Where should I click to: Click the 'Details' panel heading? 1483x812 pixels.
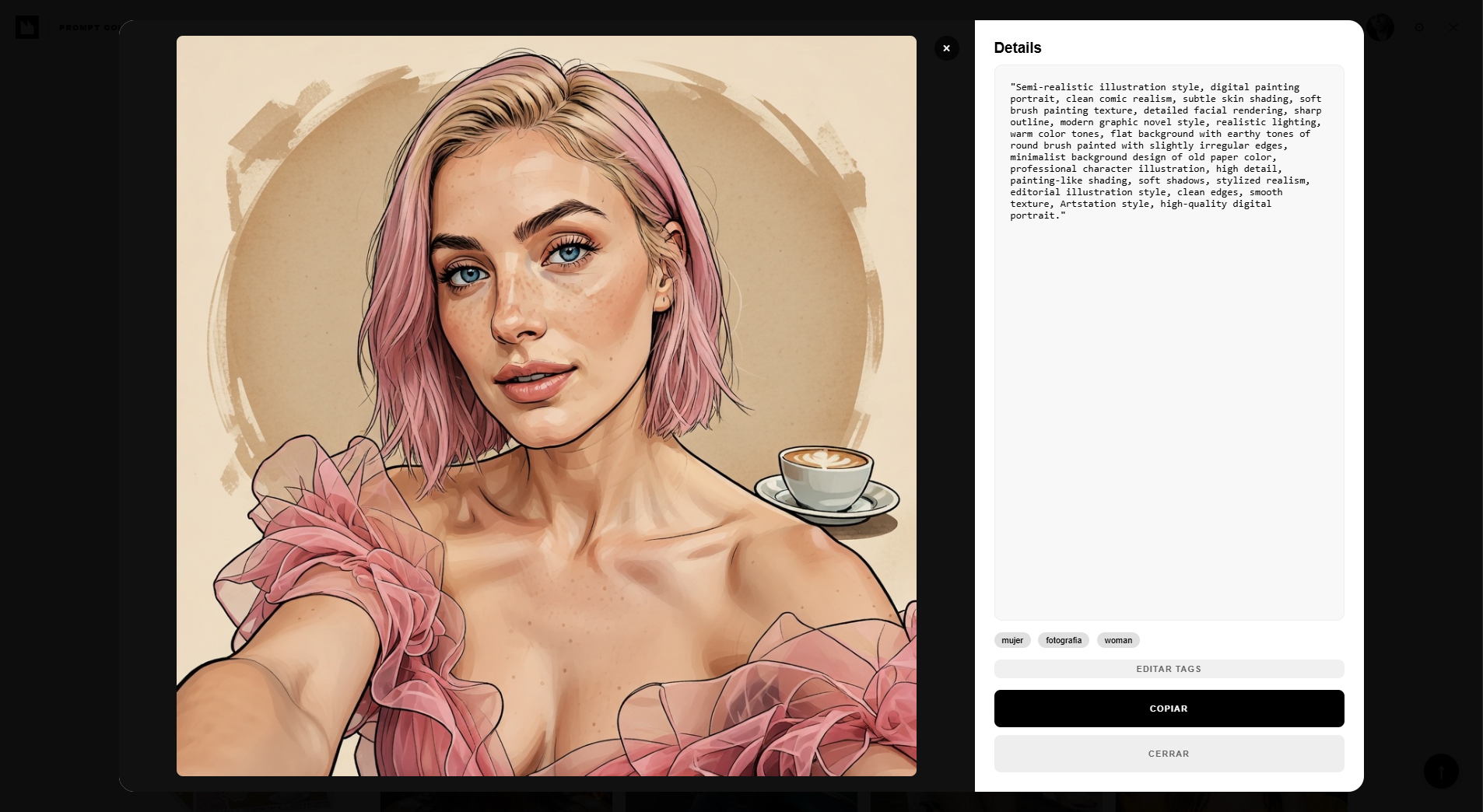click(x=1018, y=47)
